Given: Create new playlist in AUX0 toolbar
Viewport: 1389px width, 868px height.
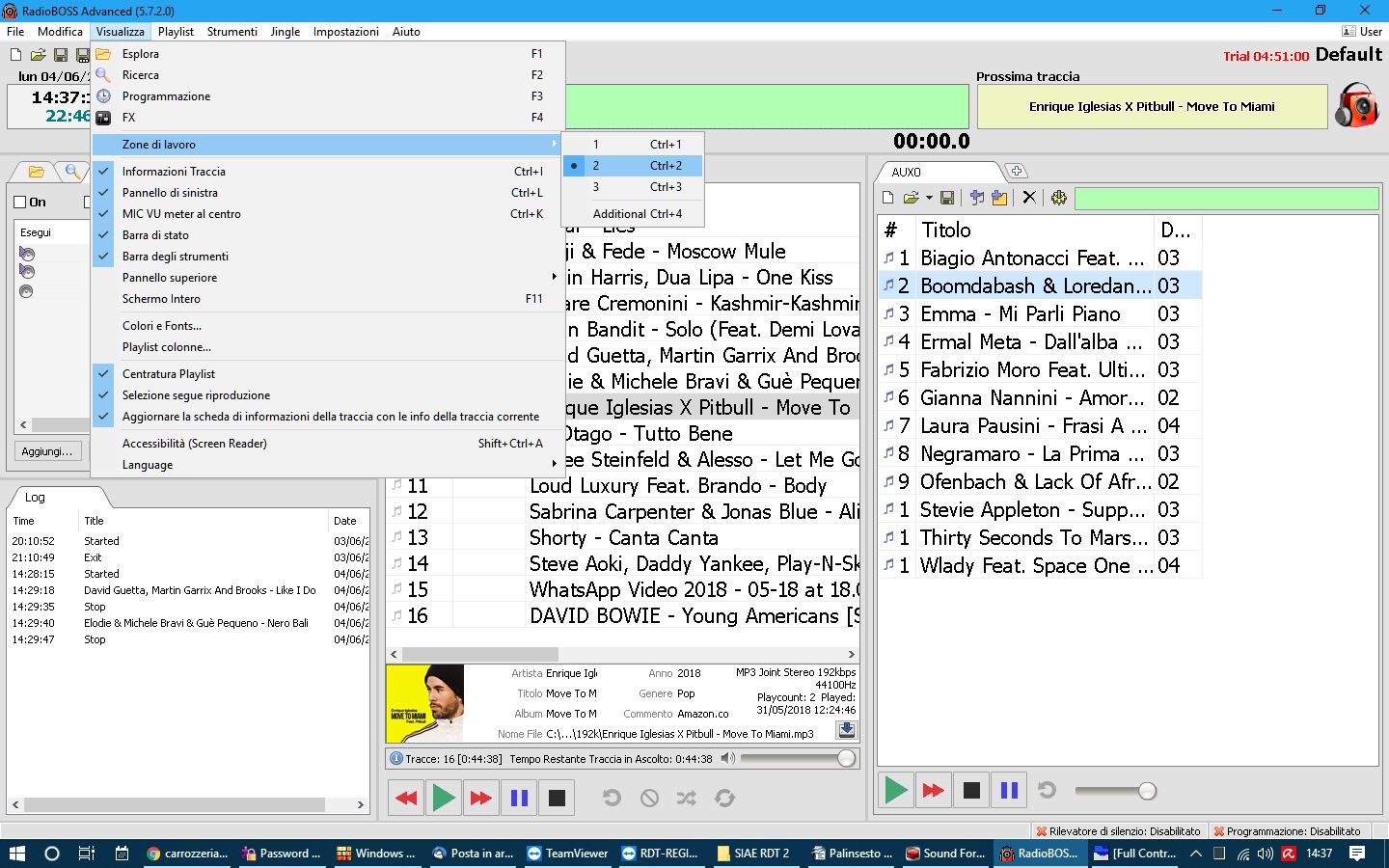Looking at the screenshot, I should (x=888, y=198).
